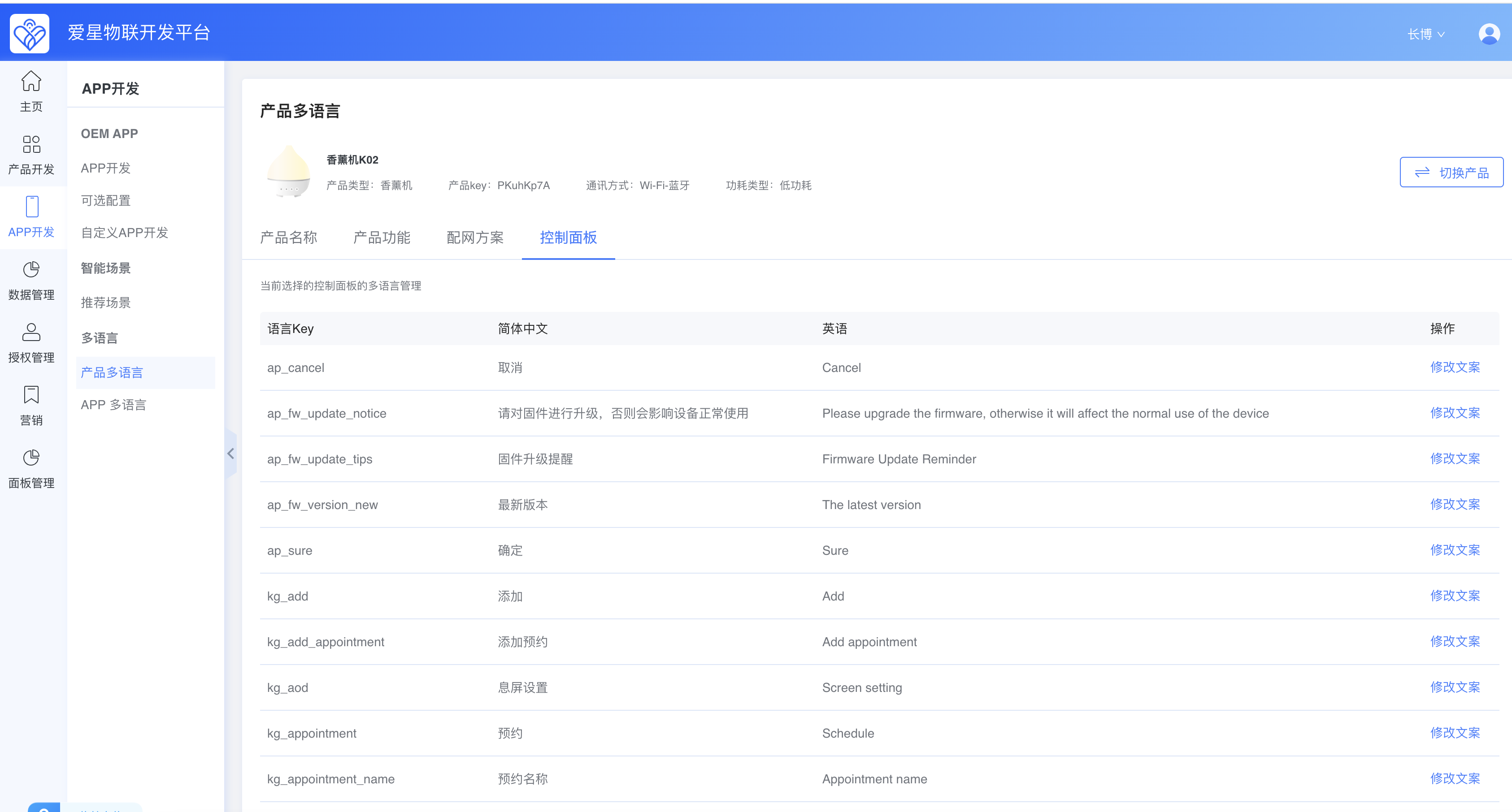
Task: Click the 智能场景 section heading
Action: (106, 268)
